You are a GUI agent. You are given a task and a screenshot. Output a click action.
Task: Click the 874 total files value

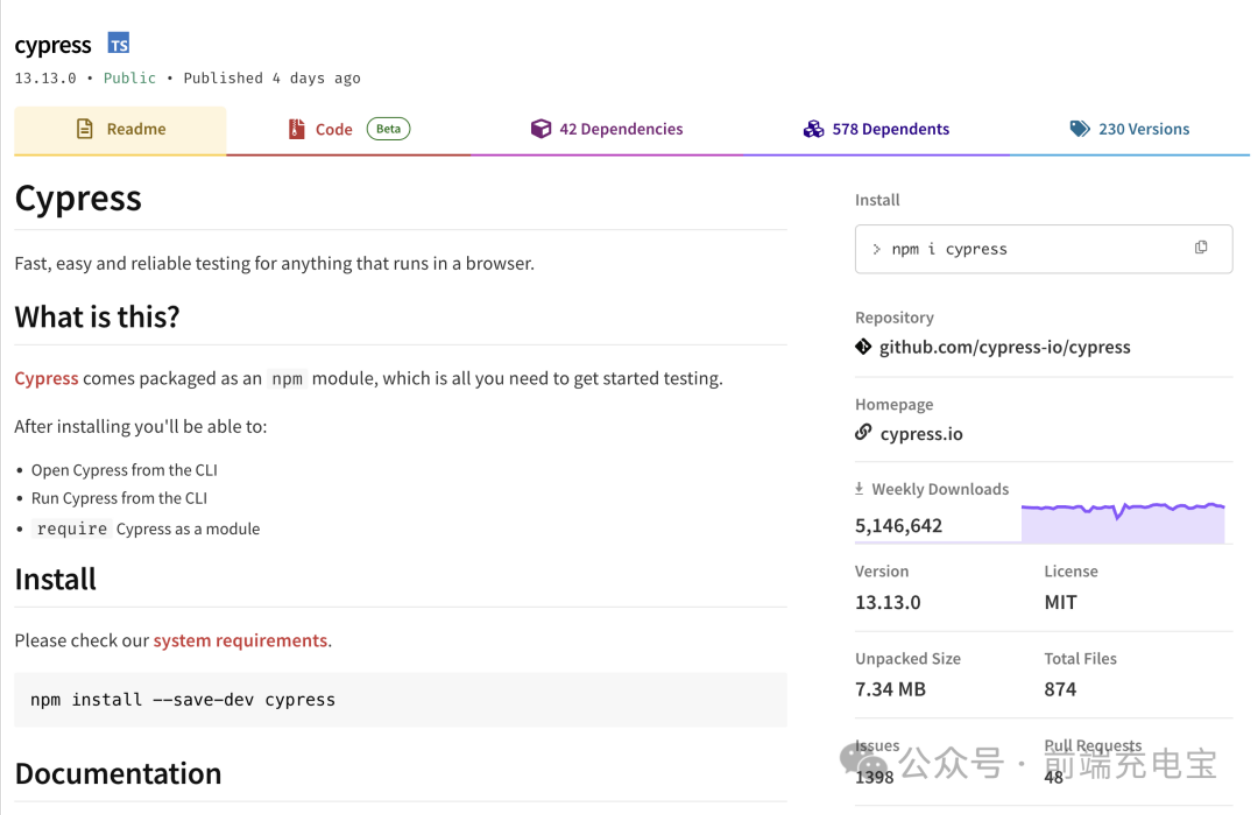(x=1060, y=689)
